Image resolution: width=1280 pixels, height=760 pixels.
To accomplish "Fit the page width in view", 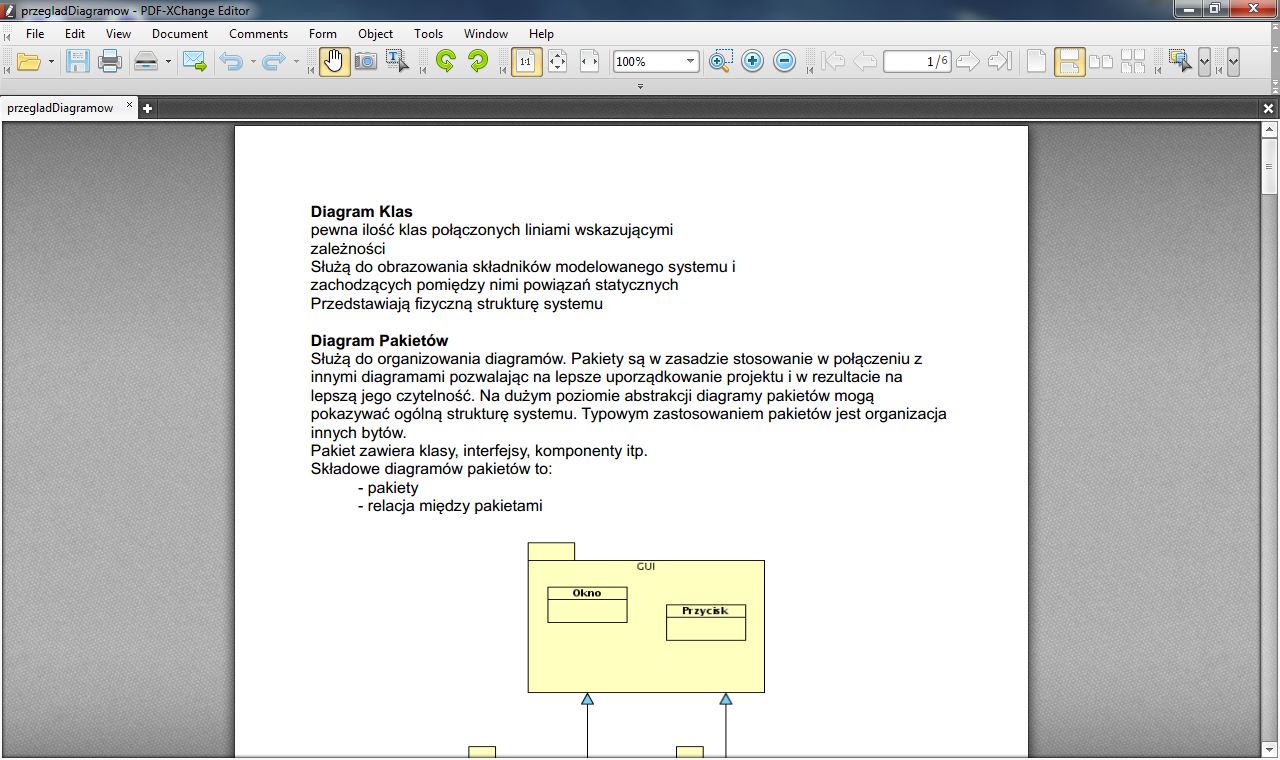I will (x=590, y=62).
